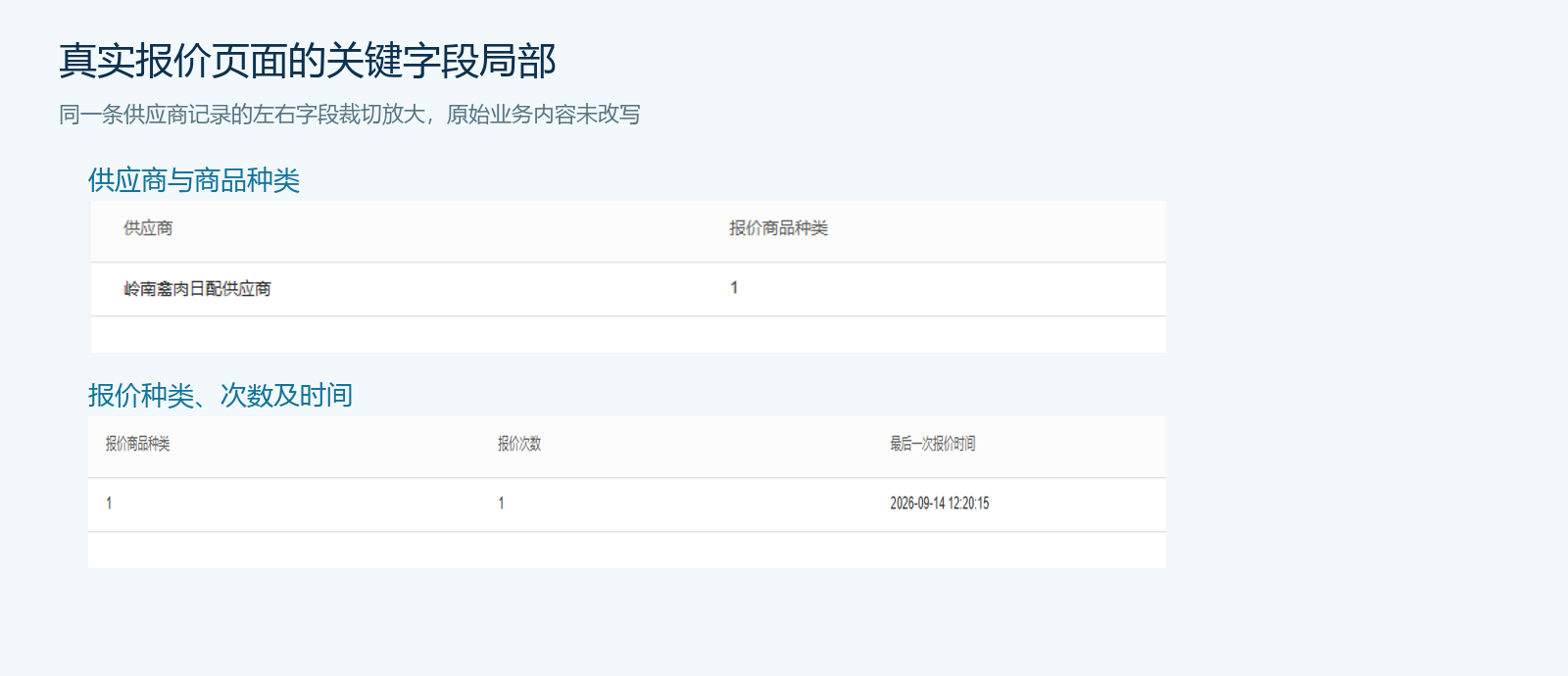Click 报价商品种类 header in the upper table
Image resolution: width=1568 pixels, height=676 pixels.
(778, 228)
